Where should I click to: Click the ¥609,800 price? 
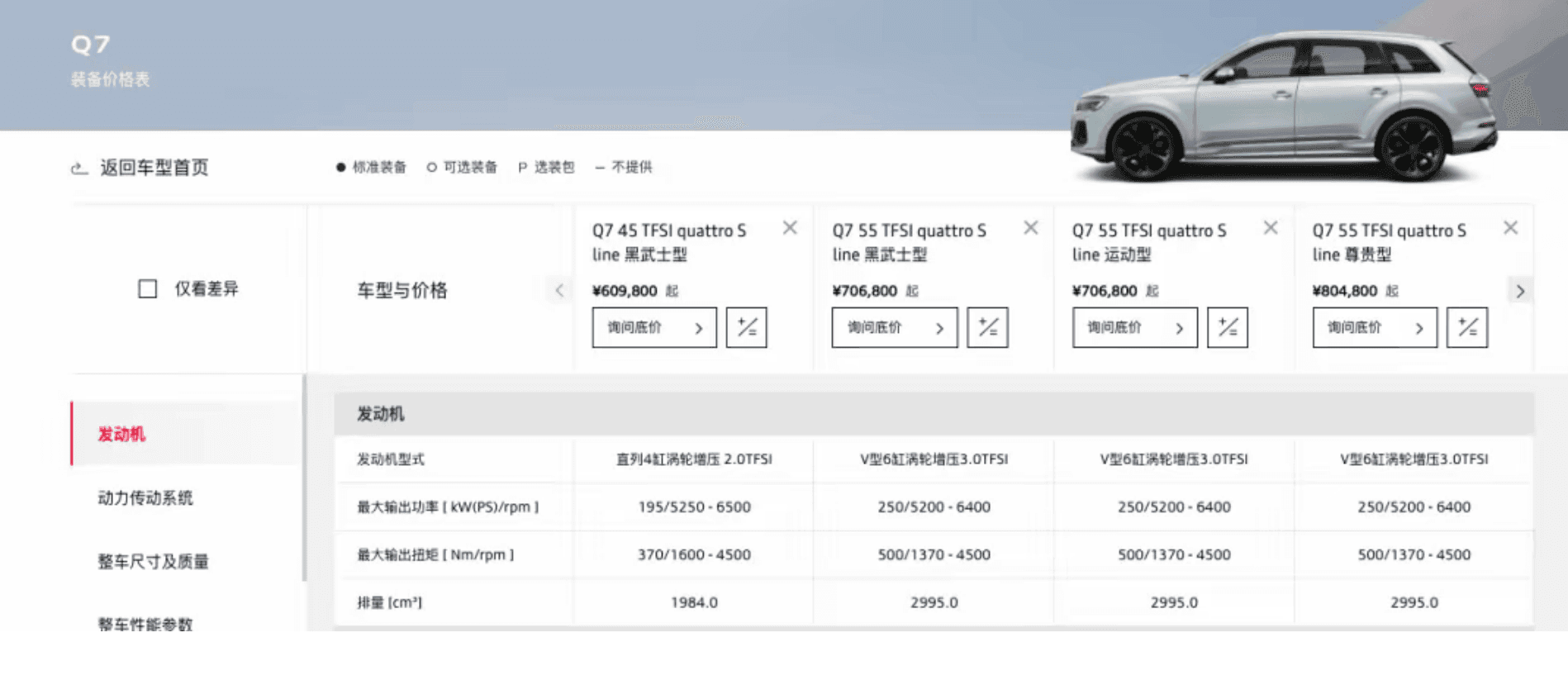coord(625,291)
